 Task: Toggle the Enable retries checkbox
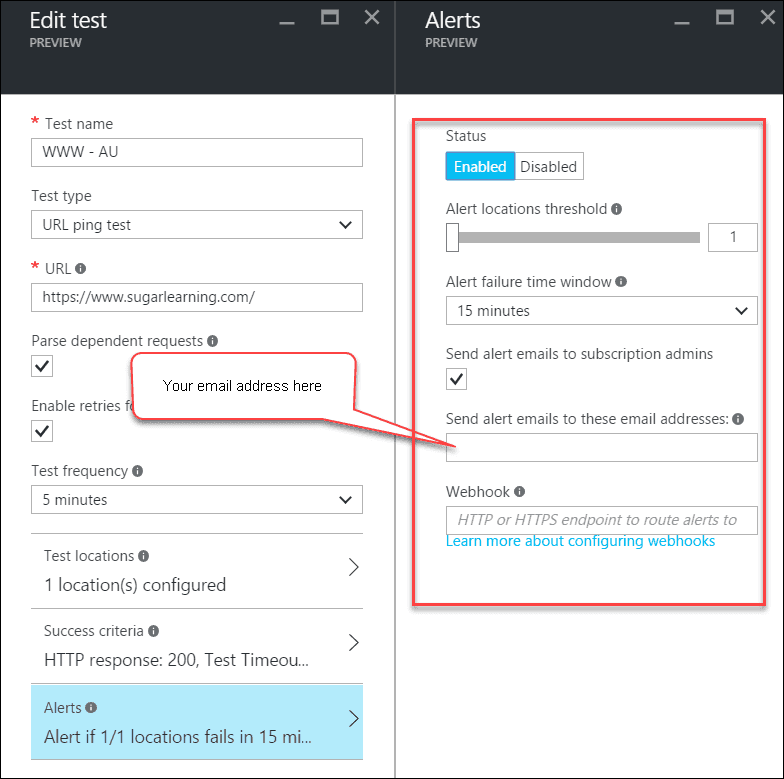tap(42, 431)
